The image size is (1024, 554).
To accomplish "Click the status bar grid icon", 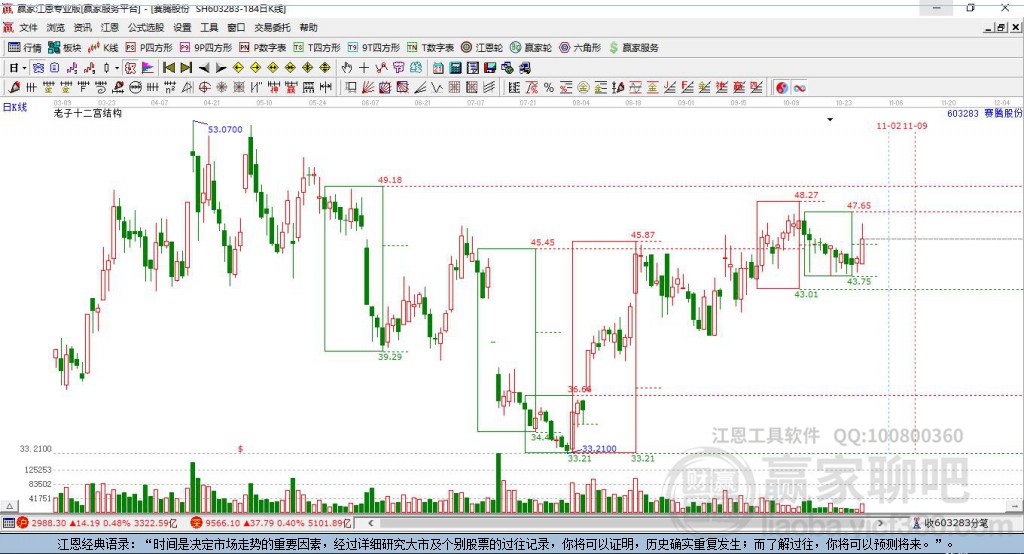I will point(8,523).
